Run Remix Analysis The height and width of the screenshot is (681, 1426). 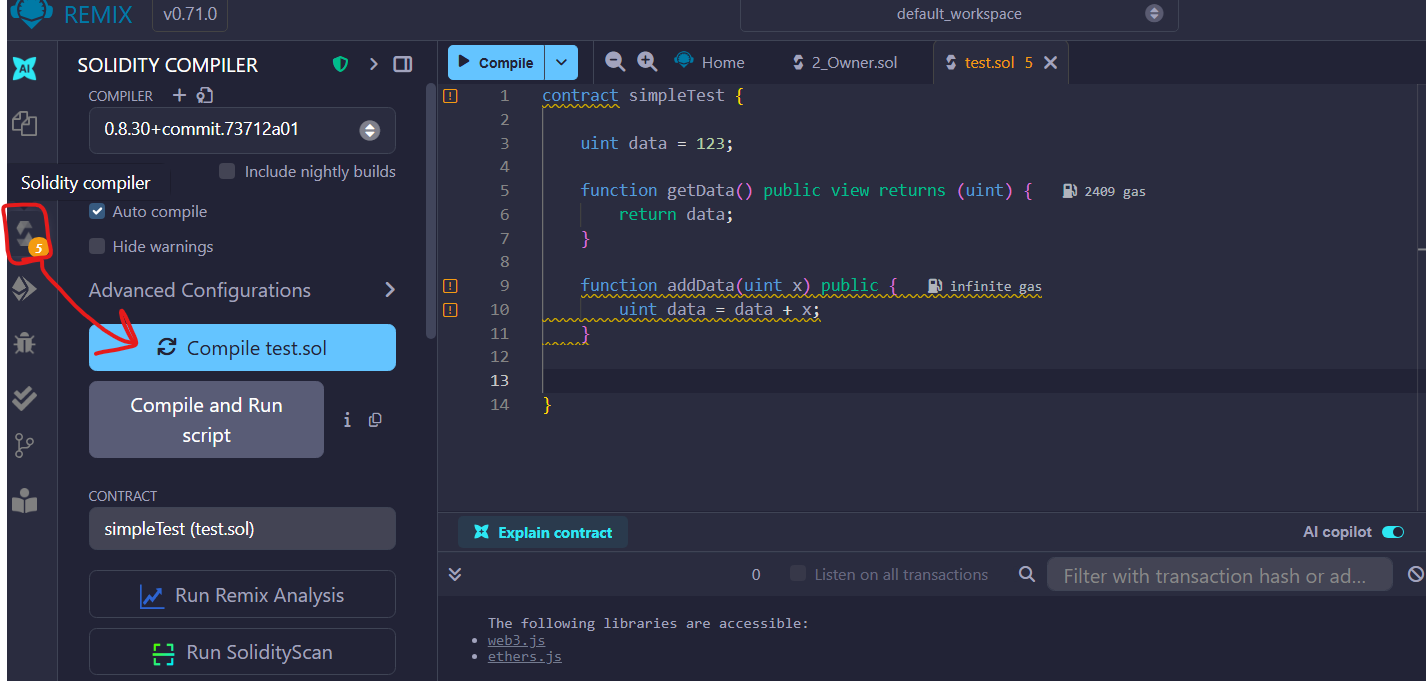point(242,595)
